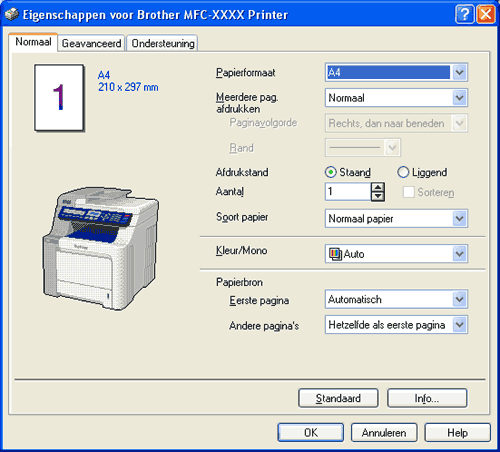Click the 'Kleur/Mono' label

pos(242,251)
